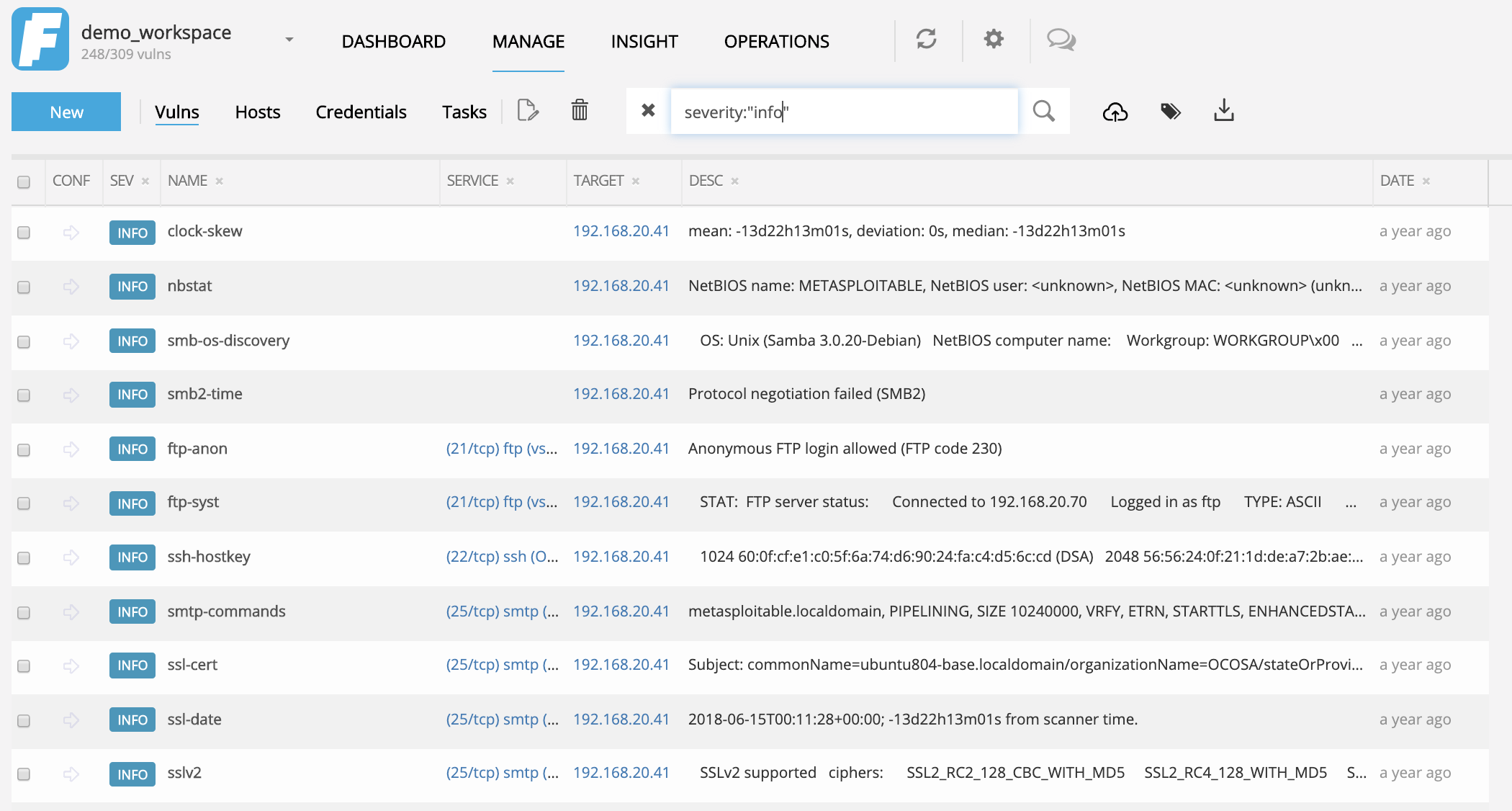Toggle the select-all header checkbox

24,182
